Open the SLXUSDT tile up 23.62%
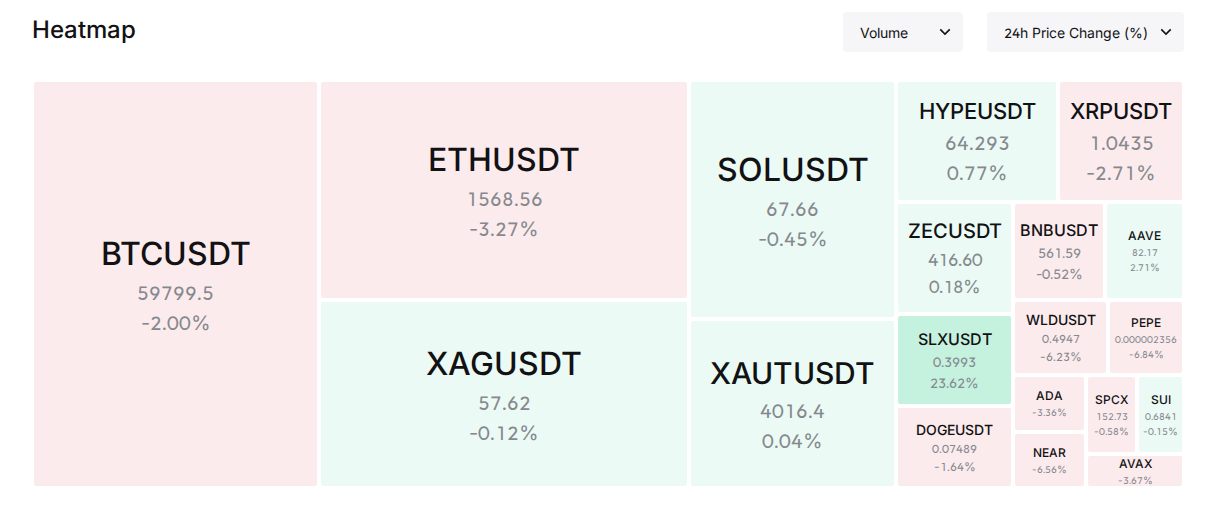The height and width of the screenshot is (520, 1216). point(954,360)
